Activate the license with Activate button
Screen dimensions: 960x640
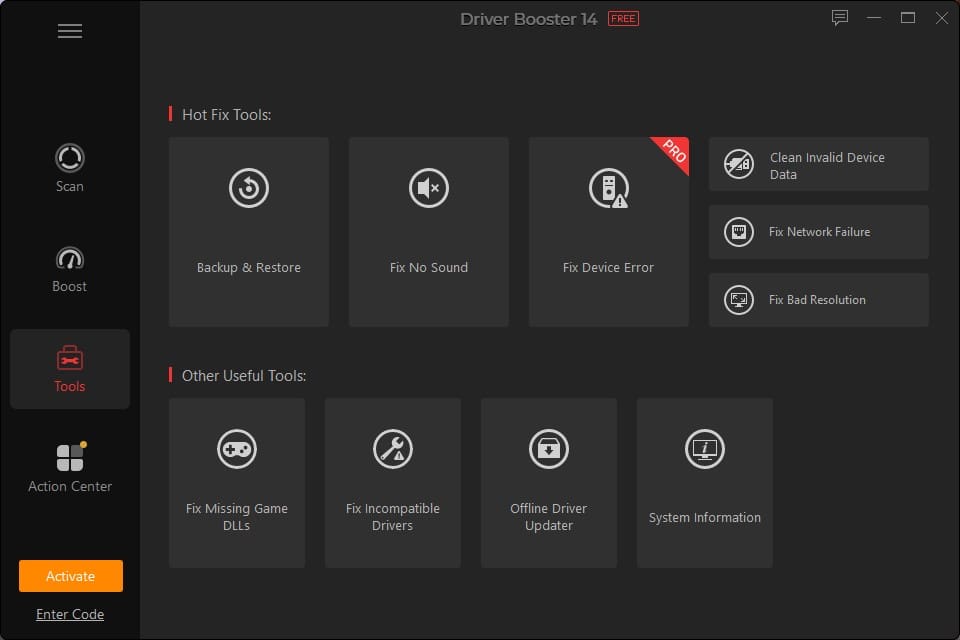pyautogui.click(x=70, y=576)
